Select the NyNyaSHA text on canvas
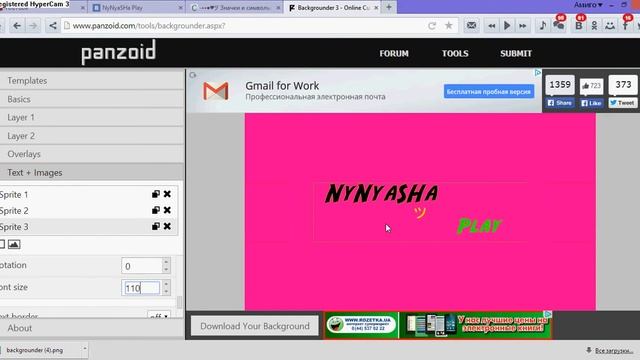The height and width of the screenshot is (360, 640). click(x=381, y=193)
